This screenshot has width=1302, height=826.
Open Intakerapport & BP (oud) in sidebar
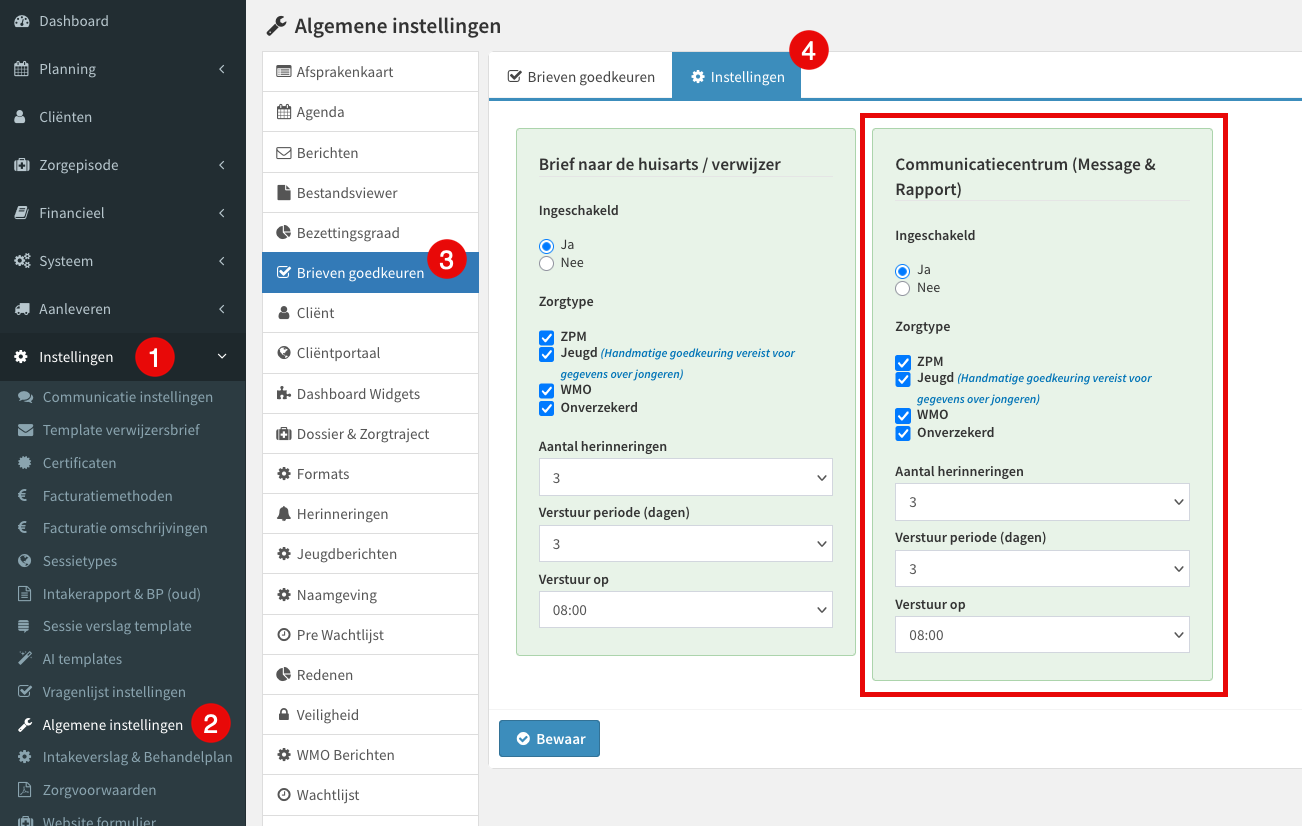tap(122, 594)
